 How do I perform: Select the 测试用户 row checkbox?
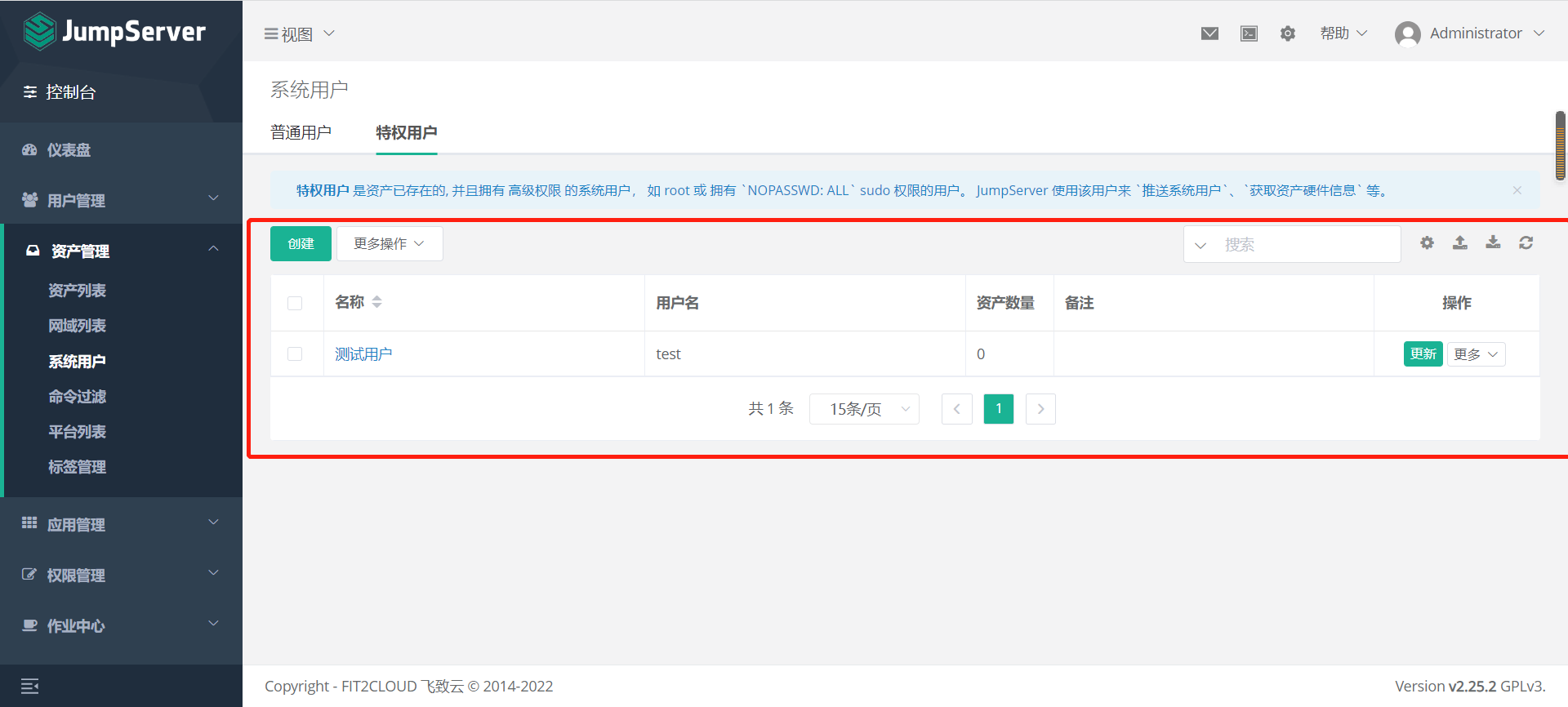point(295,353)
